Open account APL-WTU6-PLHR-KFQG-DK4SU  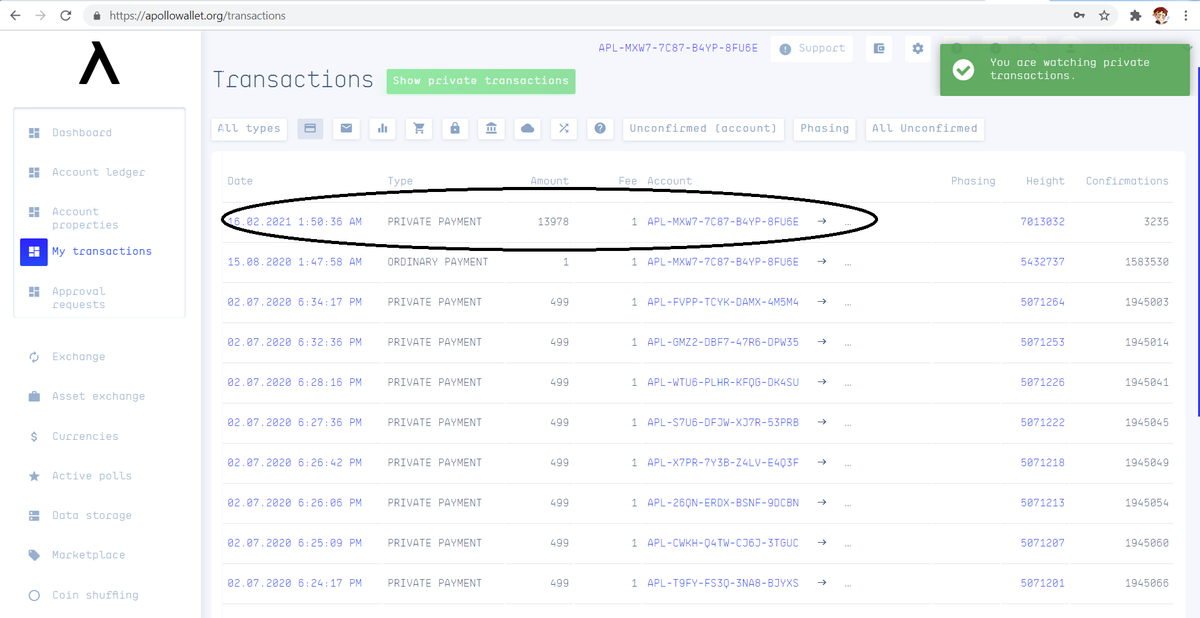click(x=723, y=382)
